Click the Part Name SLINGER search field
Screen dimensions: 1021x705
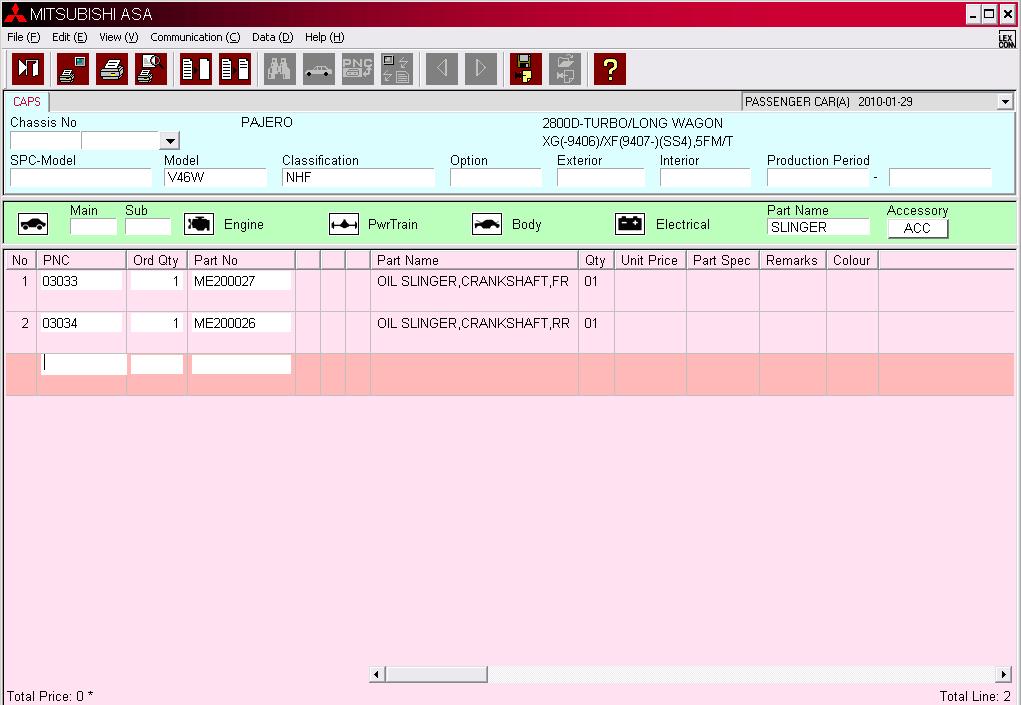(818, 227)
